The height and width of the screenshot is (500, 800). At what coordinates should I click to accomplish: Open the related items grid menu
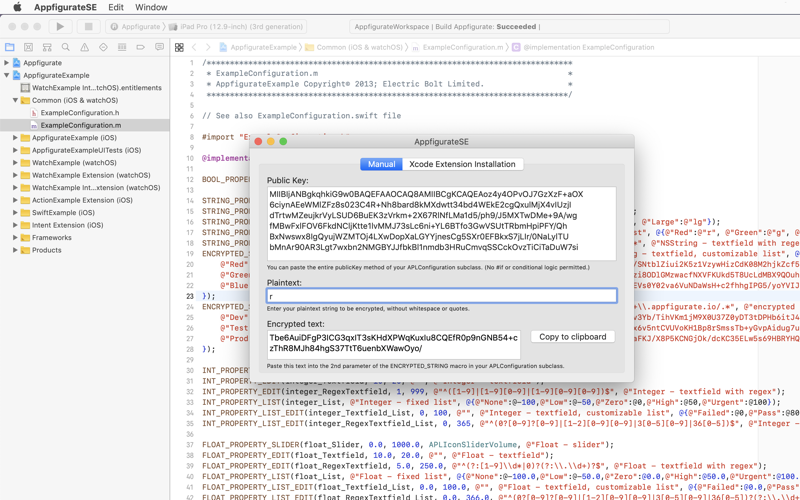[x=179, y=47]
